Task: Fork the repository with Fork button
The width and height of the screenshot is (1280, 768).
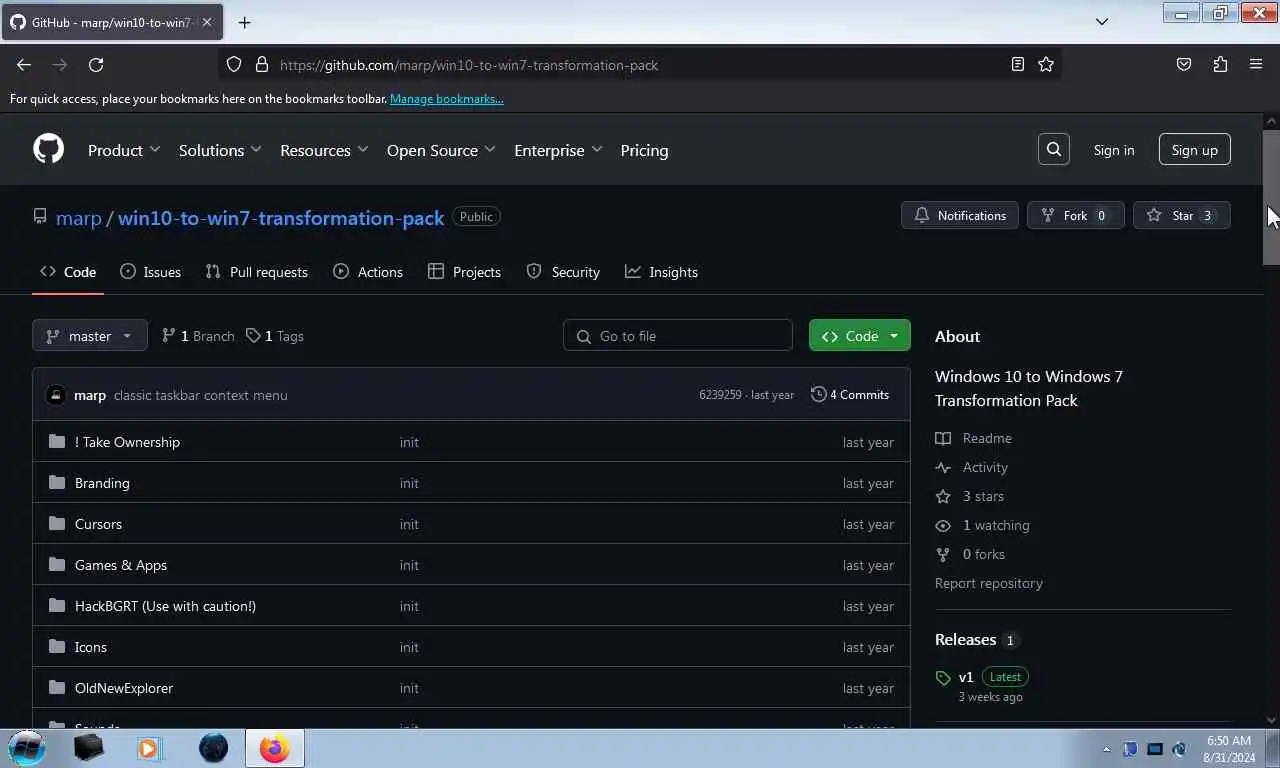Action: tap(1075, 215)
